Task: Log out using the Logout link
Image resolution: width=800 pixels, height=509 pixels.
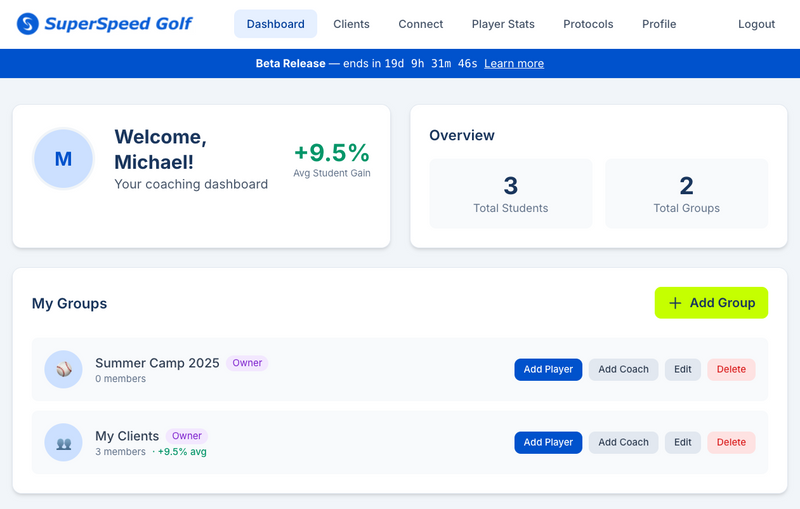Action: pos(756,24)
